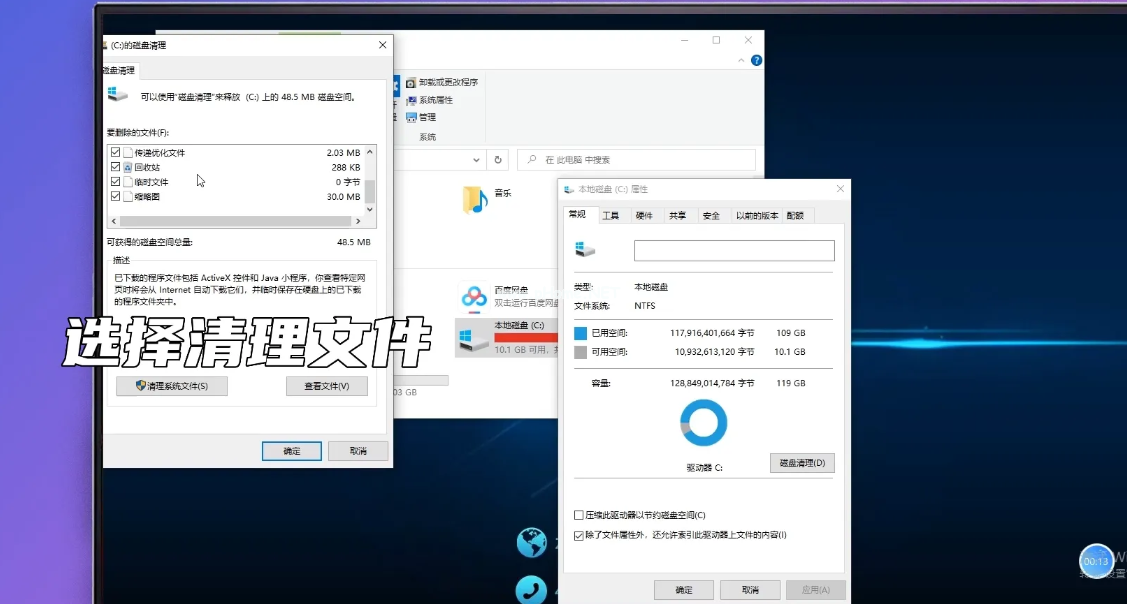Click the 清理系统文件(S) button
The height and width of the screenshot is (604, 1127).
[x=172, y=386]
